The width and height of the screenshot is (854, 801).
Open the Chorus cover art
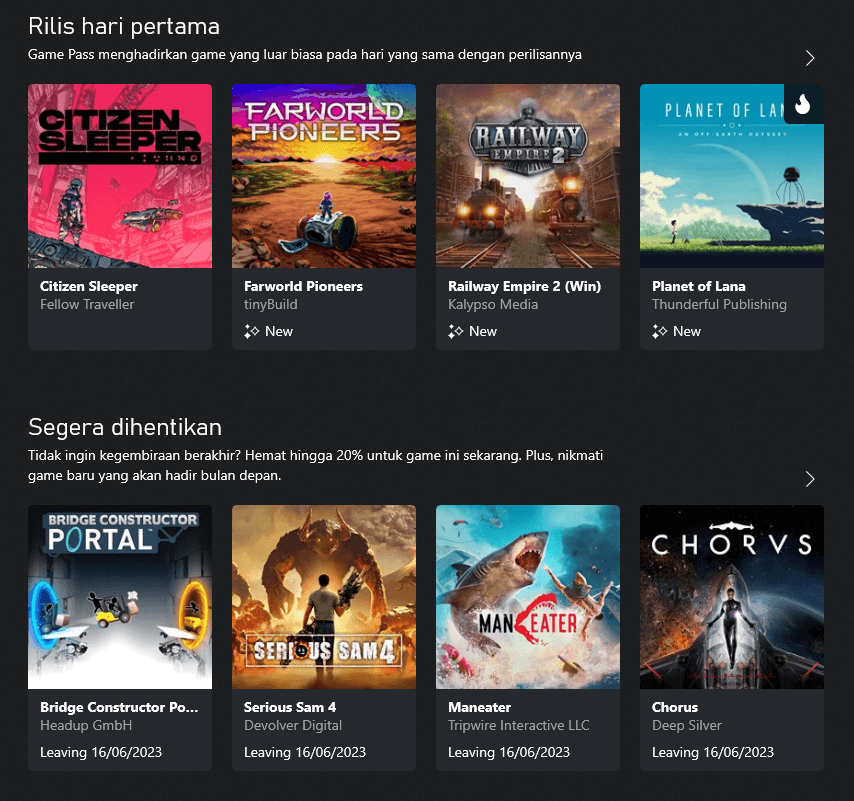732,597
